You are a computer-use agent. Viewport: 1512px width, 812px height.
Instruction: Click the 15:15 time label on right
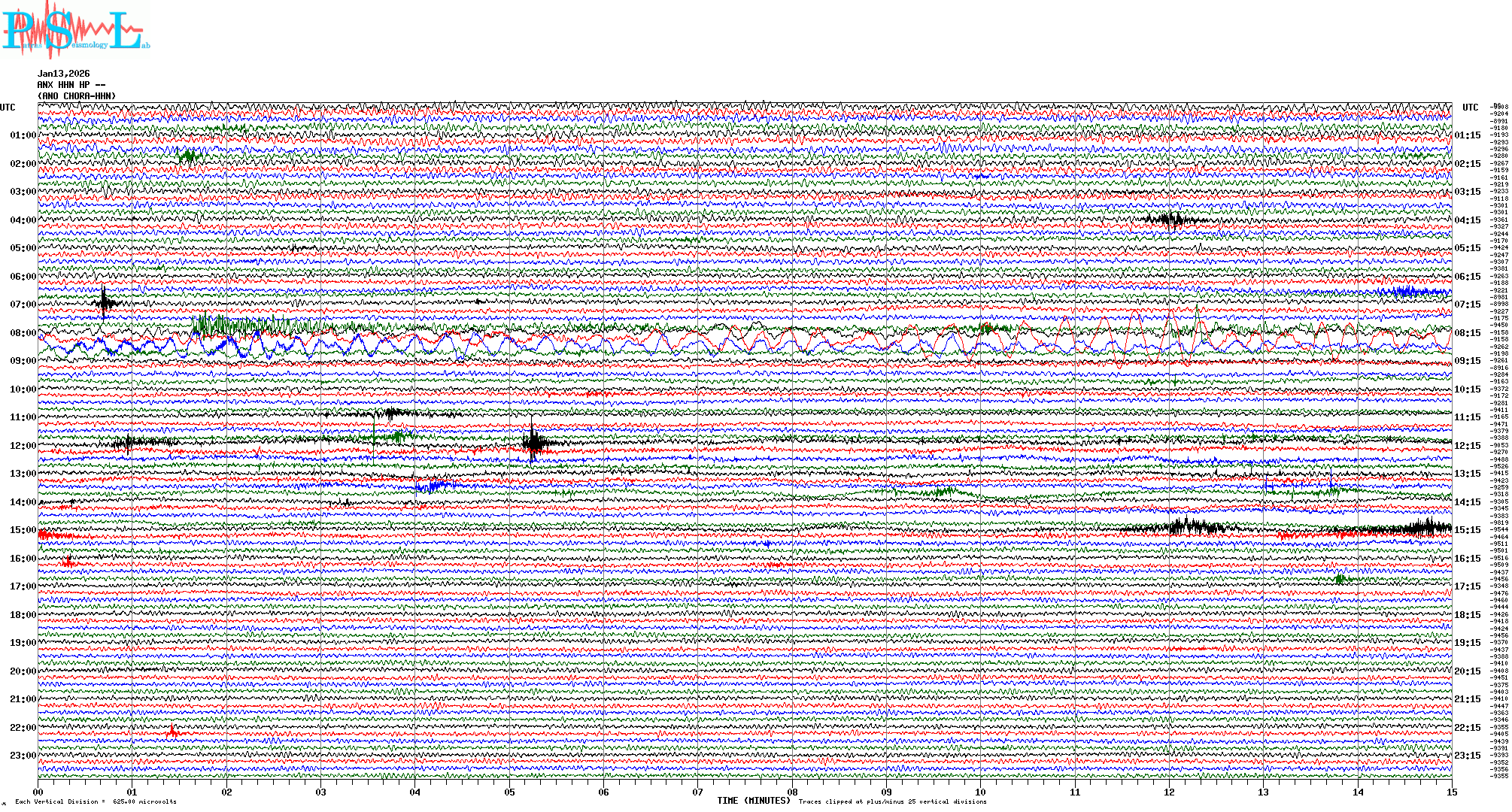pos(1467,530)
